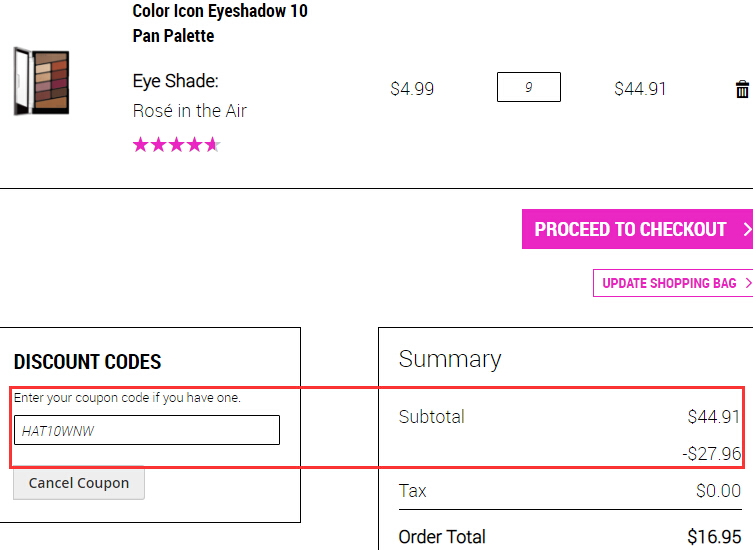Click the HAT10WNW coupon code field
Viewport: 753px width, 550px height.
147,430
